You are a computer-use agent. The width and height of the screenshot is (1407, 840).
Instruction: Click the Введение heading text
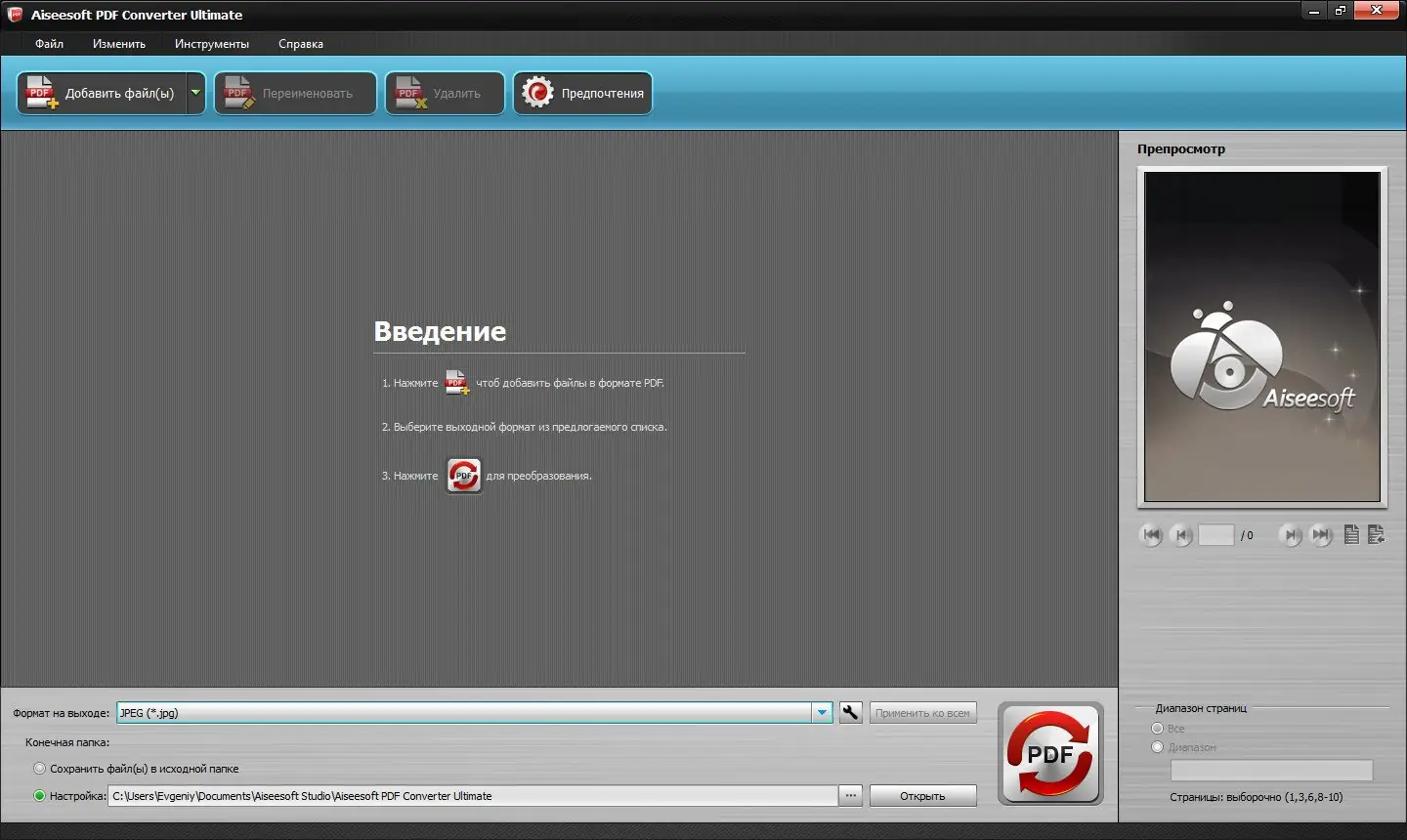point(440,331)
